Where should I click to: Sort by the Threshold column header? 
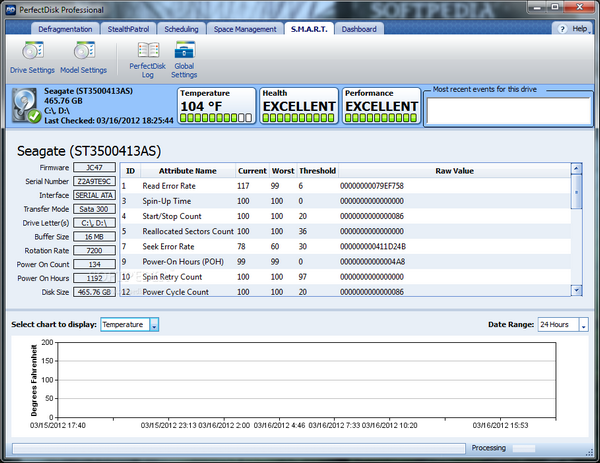(318, 171)
